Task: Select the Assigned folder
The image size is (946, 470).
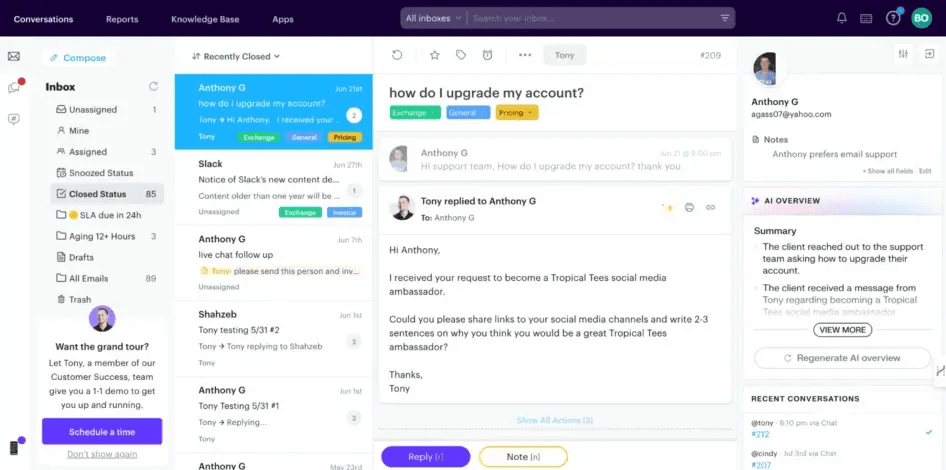Action: [107, 152]
